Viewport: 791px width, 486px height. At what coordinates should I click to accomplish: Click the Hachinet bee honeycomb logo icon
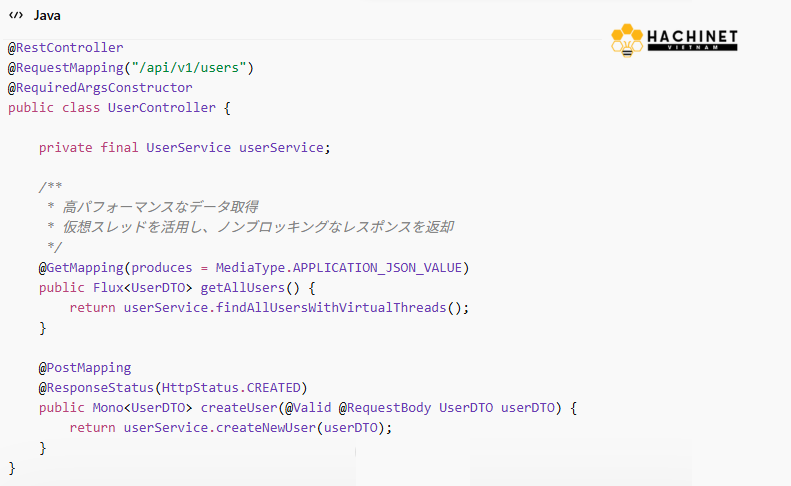coord(627,41)
